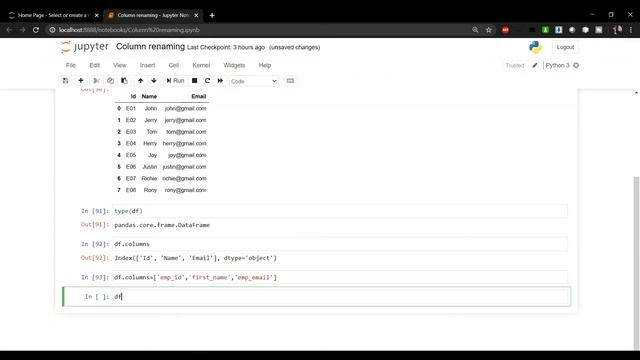Copy selected cells icon

pos(110,81)
